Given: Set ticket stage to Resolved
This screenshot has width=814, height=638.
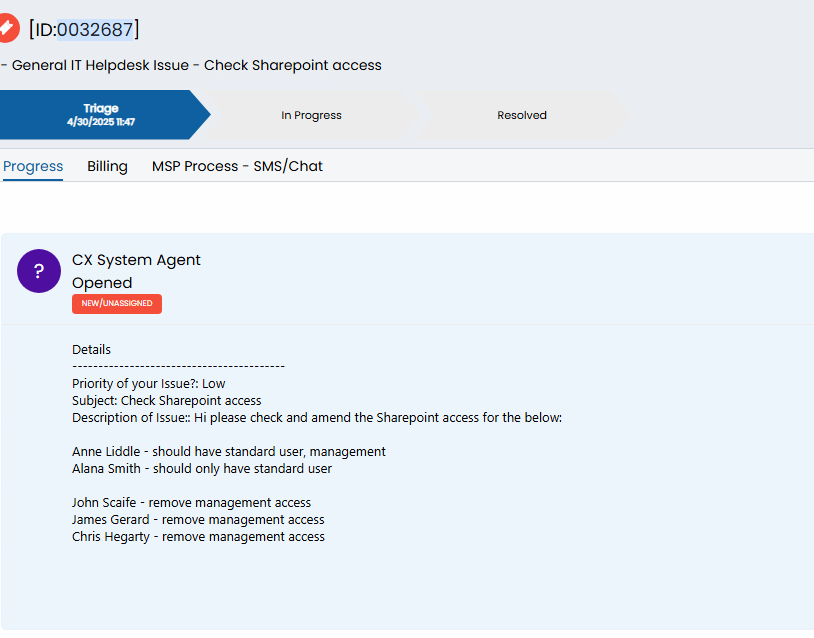Looking at the screenshot, I should point(522,115).
